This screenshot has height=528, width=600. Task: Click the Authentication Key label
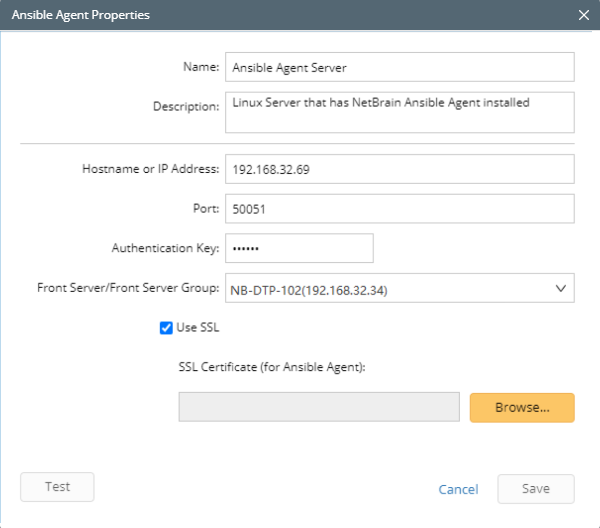click(165, 248)
